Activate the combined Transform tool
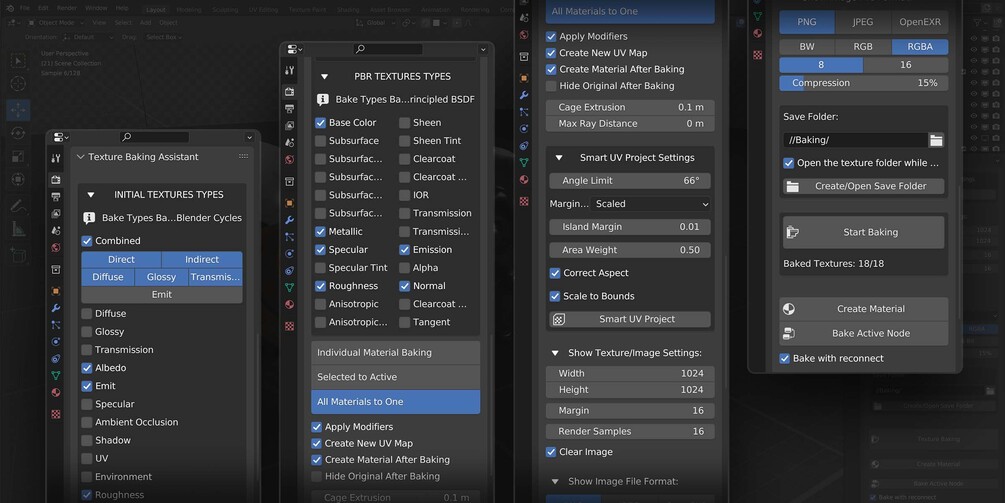This screenshot has width=1005, height=503. tap(18, 179)
